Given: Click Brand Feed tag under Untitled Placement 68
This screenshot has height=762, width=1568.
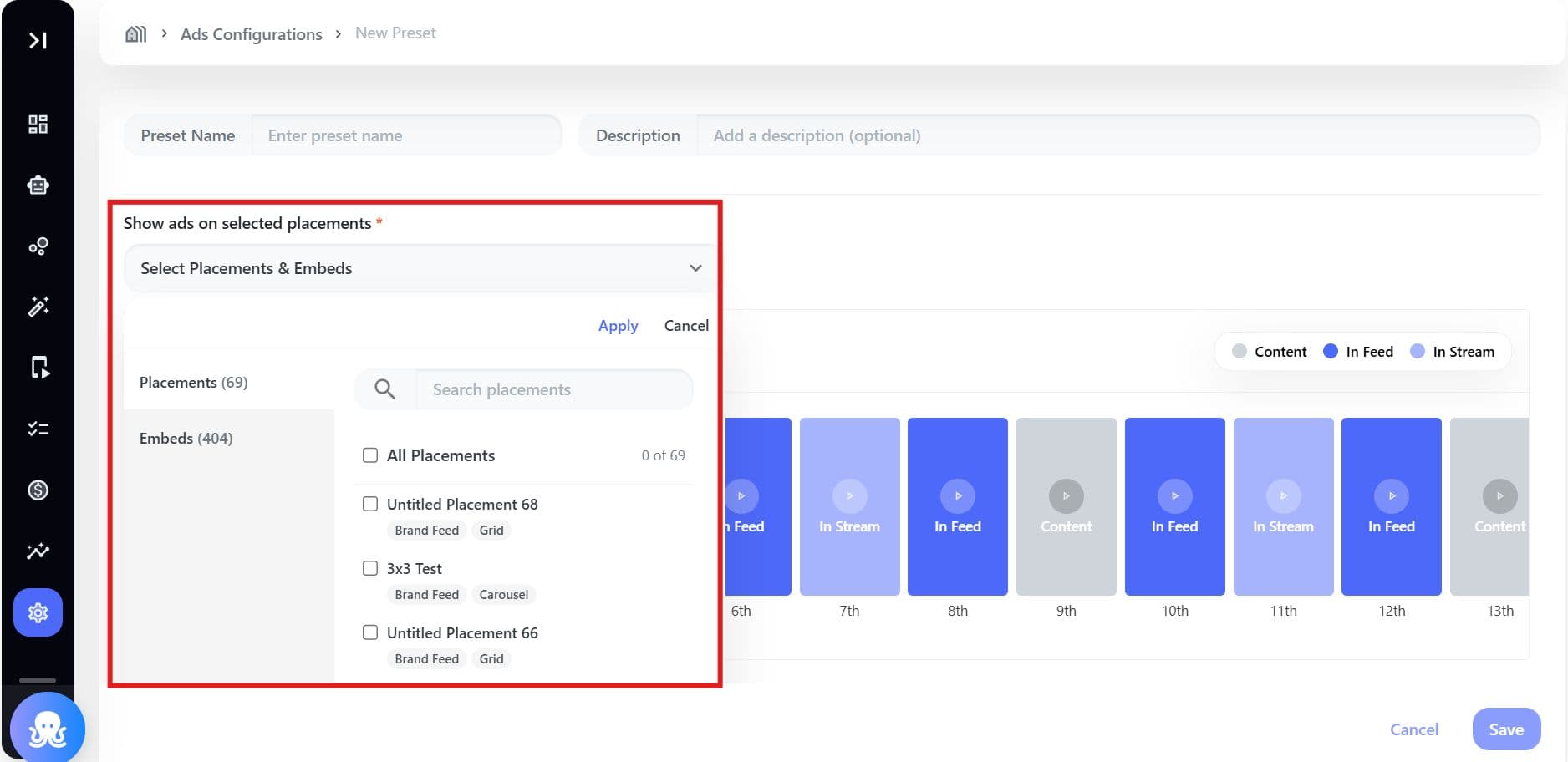Looking at the screenshot, I should 427,531.
